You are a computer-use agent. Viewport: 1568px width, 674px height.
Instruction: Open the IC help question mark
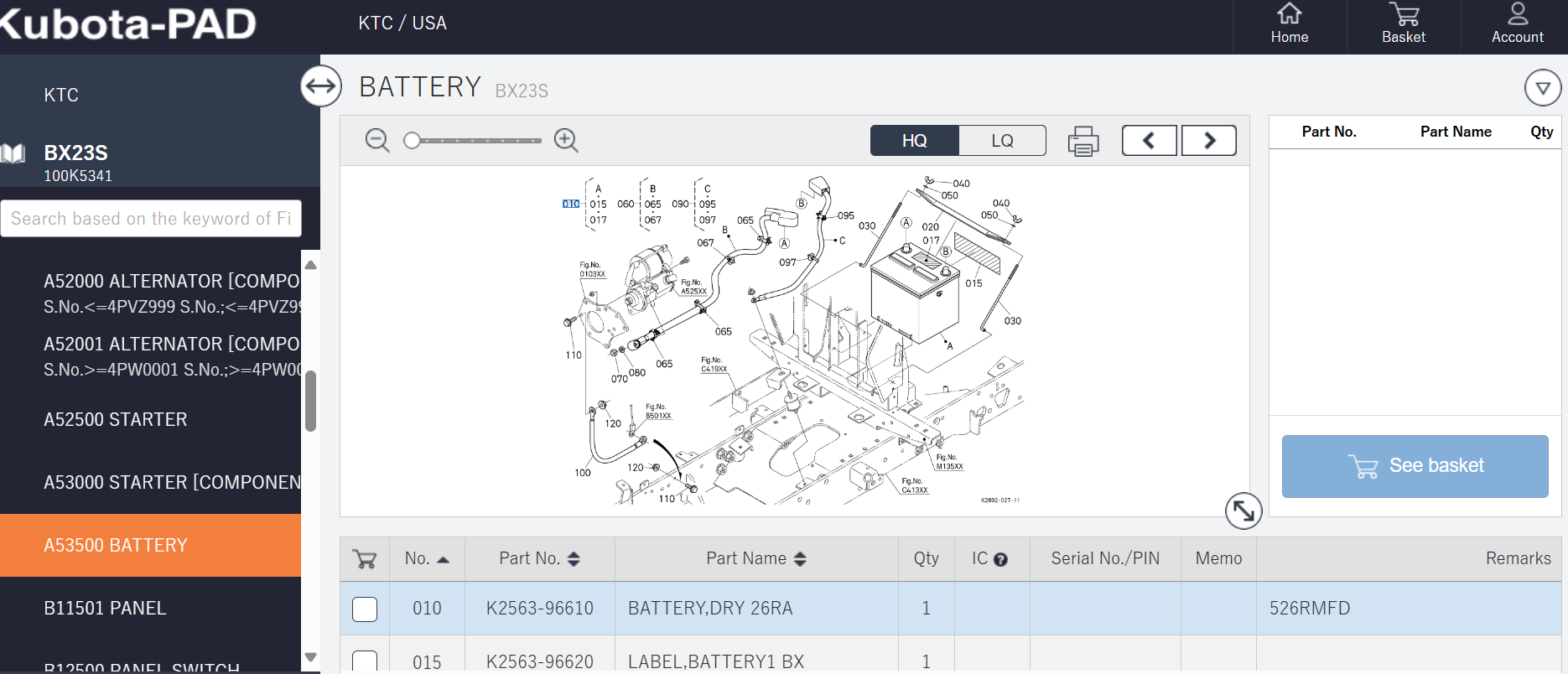click(x=1000, y=560)
